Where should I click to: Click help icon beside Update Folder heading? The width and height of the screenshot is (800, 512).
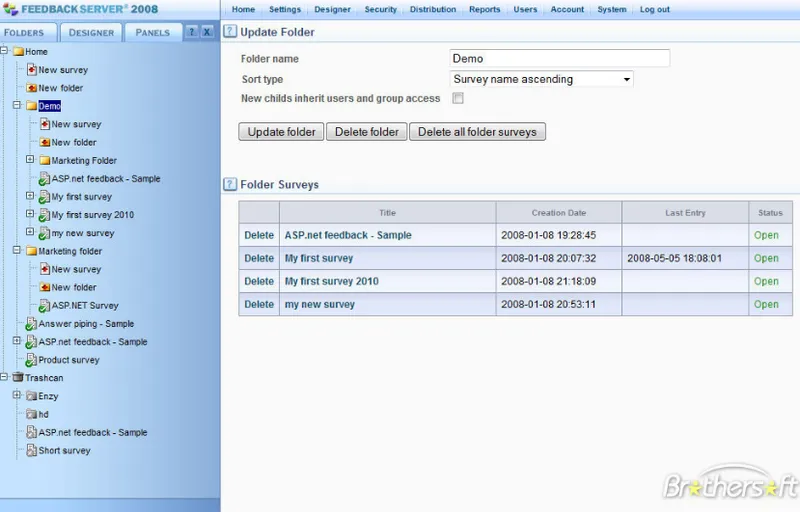[x=230, y=32]
